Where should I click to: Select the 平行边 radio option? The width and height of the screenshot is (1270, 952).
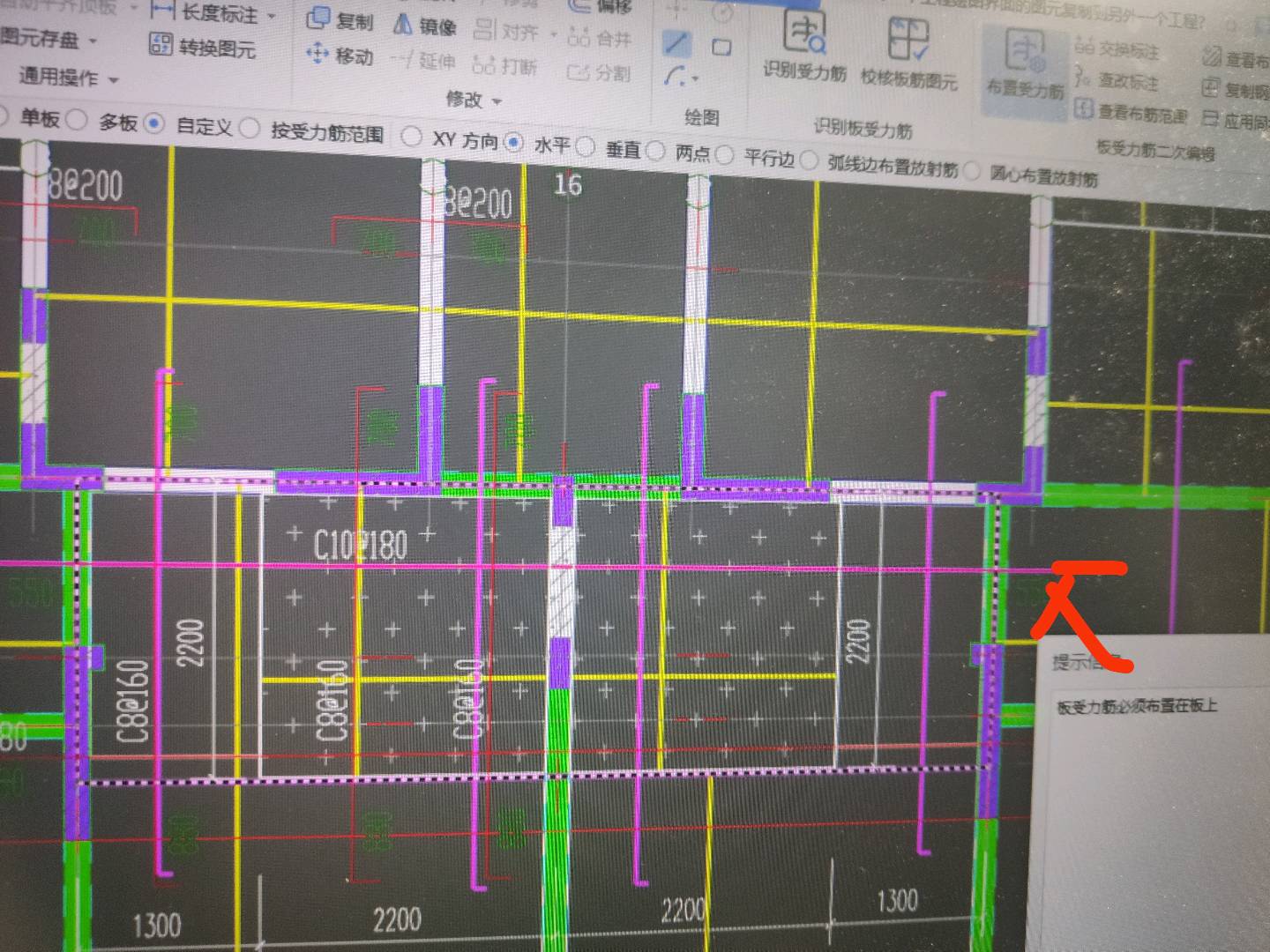(725, 155)
